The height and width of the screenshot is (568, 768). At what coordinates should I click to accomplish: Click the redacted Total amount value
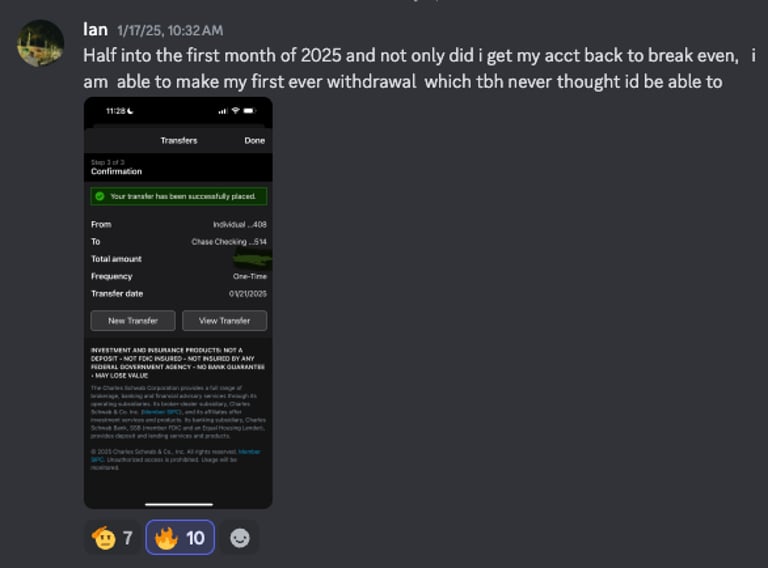[252, 259]
